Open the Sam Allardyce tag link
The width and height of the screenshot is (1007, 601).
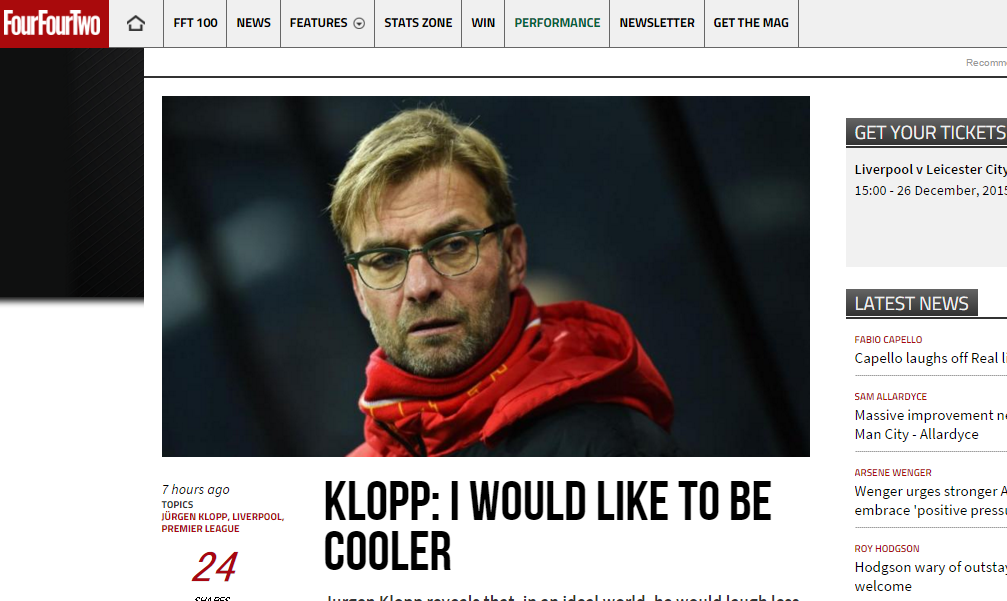[891, 397]
